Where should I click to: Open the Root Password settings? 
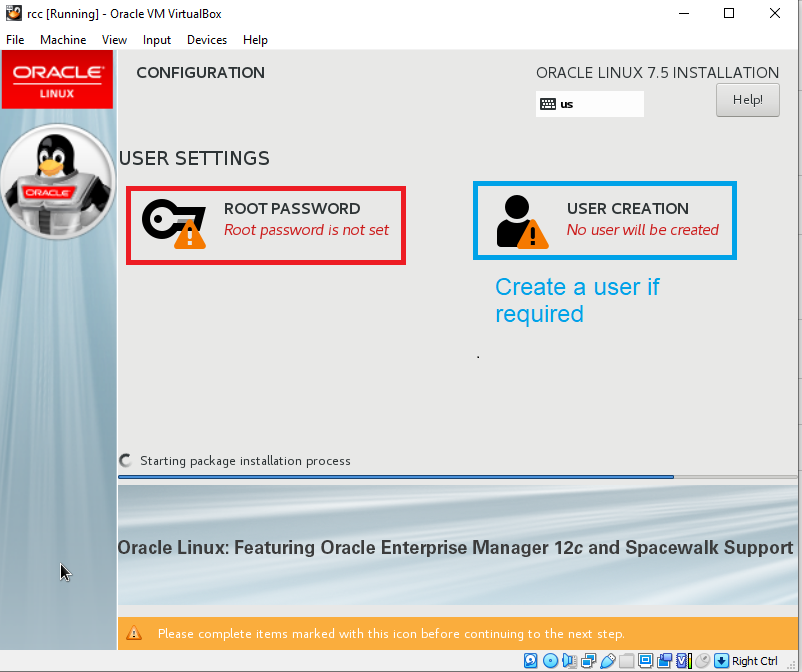(x=266, y=226)
